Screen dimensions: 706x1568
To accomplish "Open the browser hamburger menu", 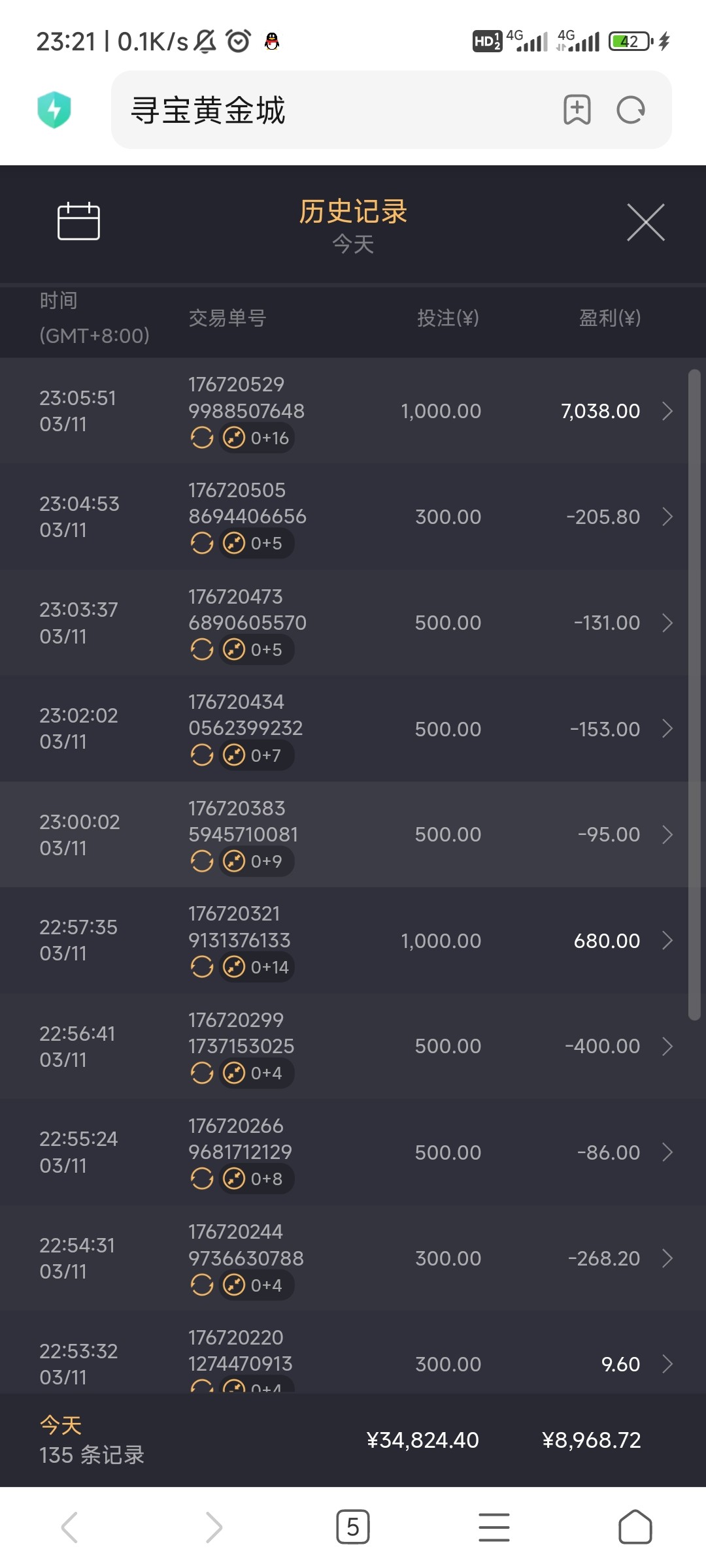I will tap(494, 1527).
